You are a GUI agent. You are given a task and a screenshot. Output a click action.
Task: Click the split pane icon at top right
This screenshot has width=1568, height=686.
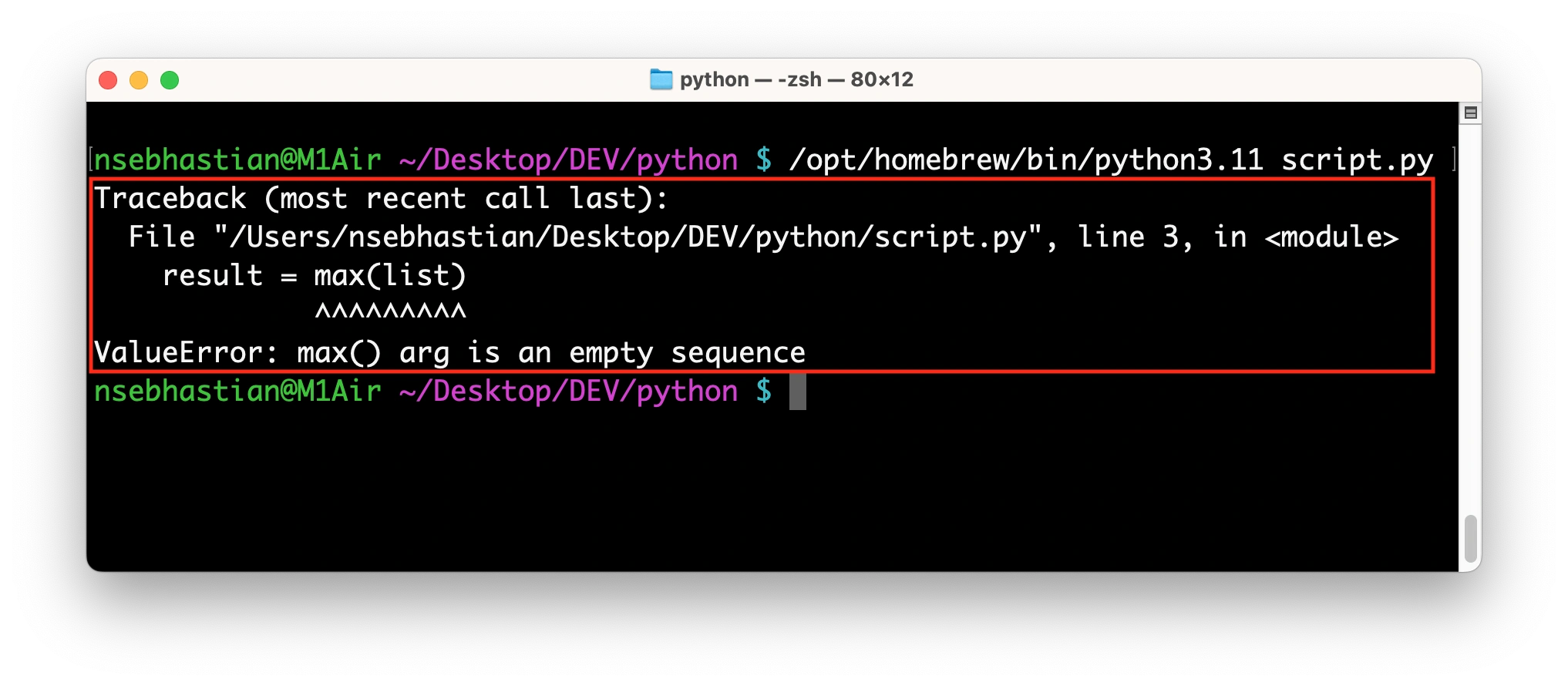1470,113
